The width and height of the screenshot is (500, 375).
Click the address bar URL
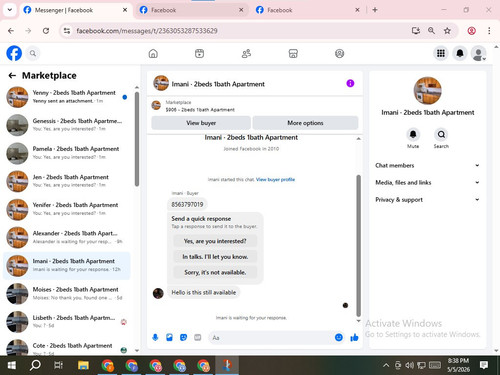147,31
